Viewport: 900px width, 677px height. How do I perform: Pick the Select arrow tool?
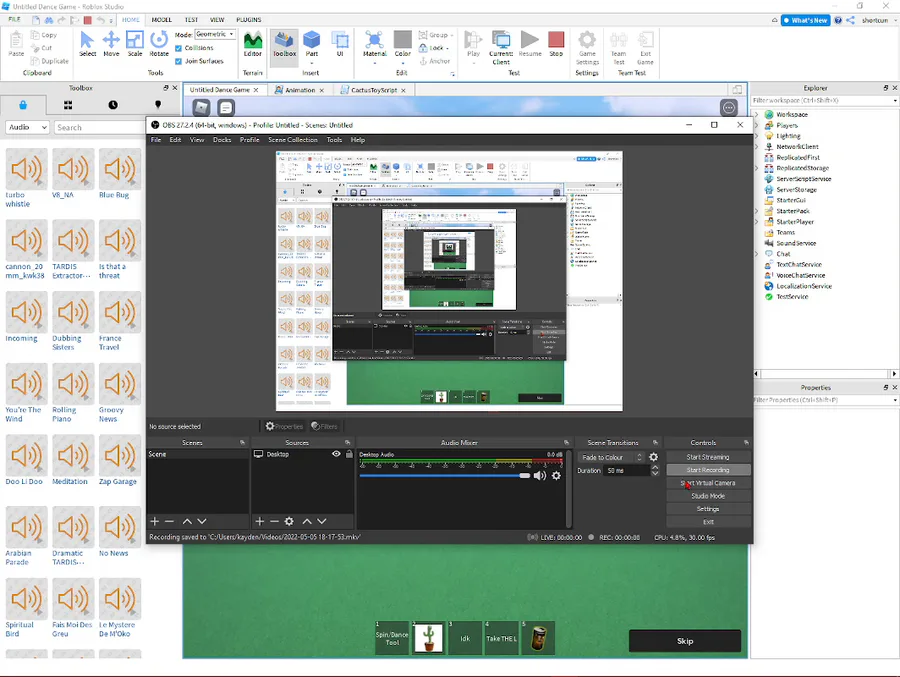pos(87,44)
